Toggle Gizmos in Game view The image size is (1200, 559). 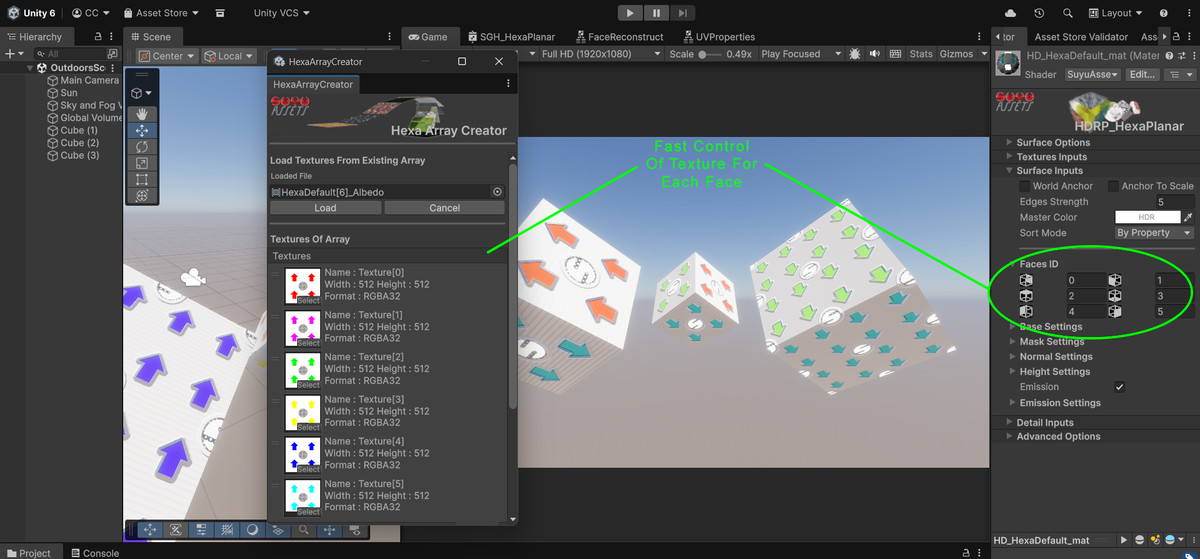pos(956,54)
